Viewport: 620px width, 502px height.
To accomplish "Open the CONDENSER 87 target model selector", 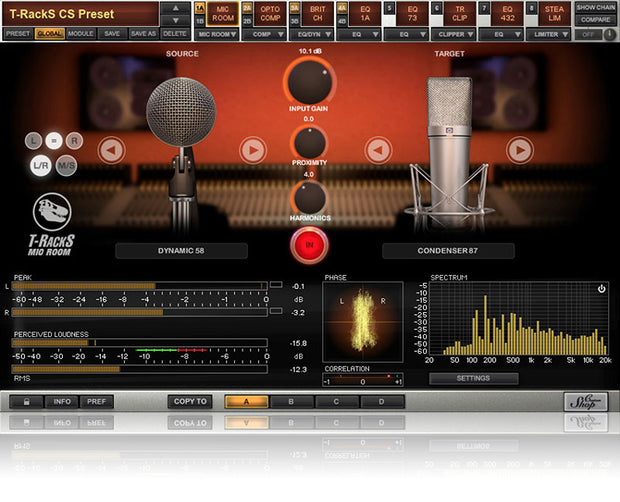I will coord(448,251).
